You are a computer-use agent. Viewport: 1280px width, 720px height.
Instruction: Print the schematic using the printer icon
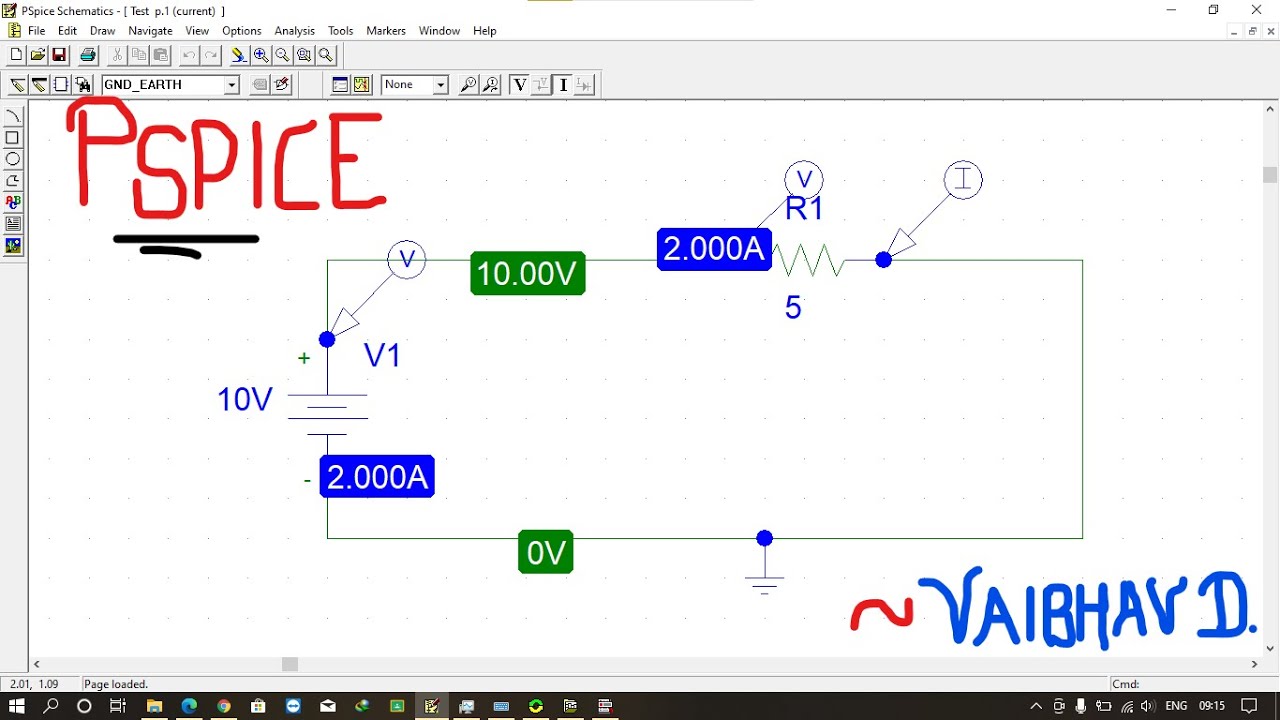88,55
